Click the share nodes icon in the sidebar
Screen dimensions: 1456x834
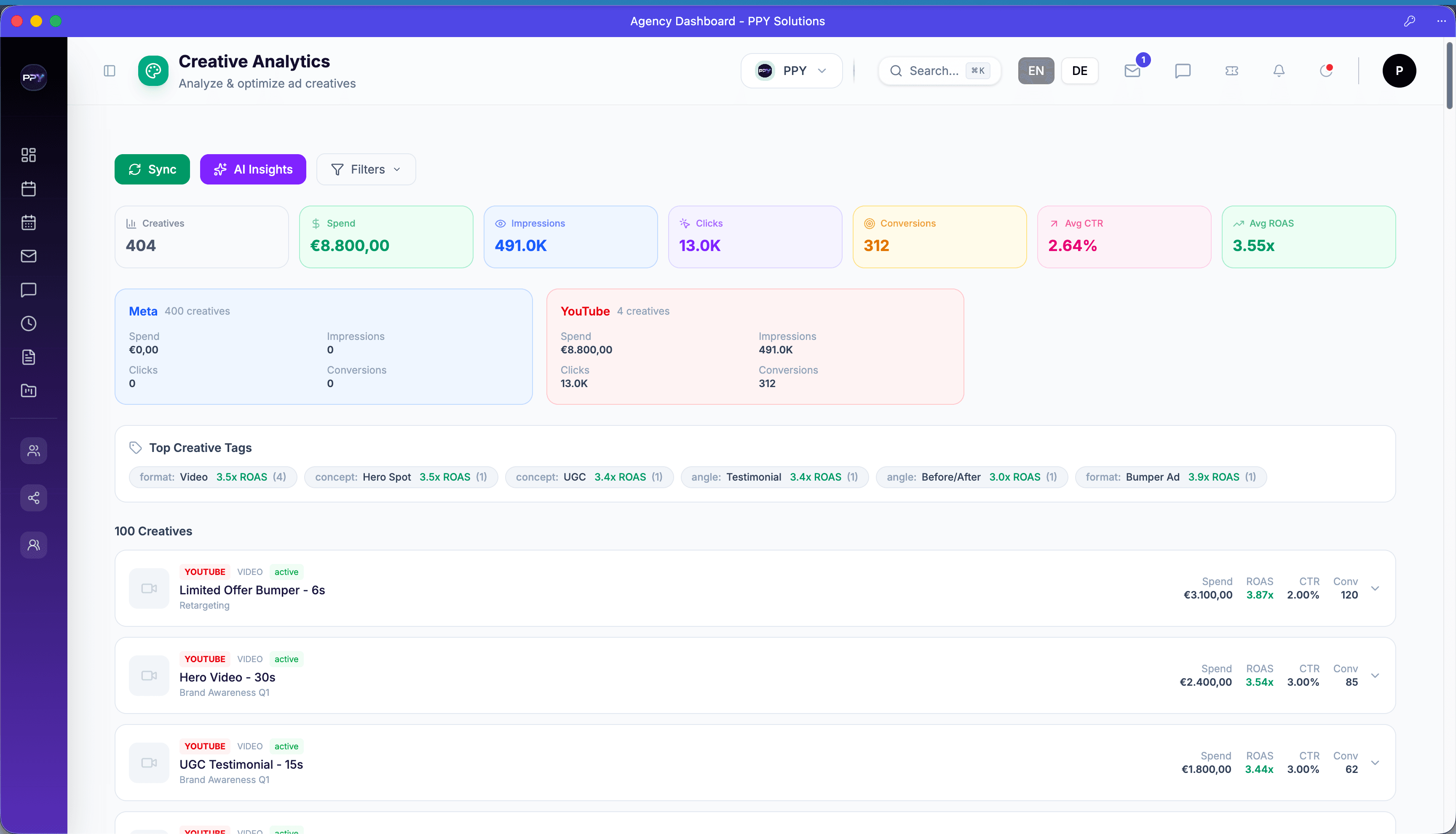pyautogui.click(x=34, y=498)
